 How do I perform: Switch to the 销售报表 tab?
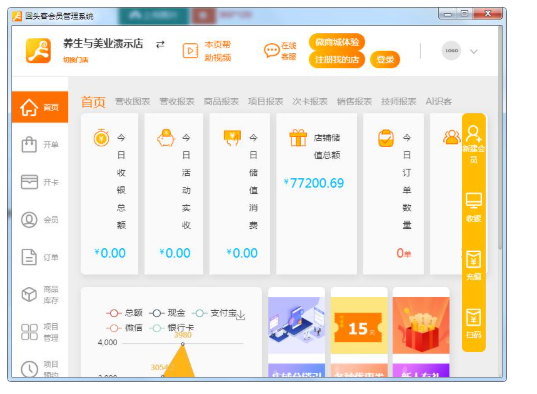pyautogui.click(x=354, y=101)
